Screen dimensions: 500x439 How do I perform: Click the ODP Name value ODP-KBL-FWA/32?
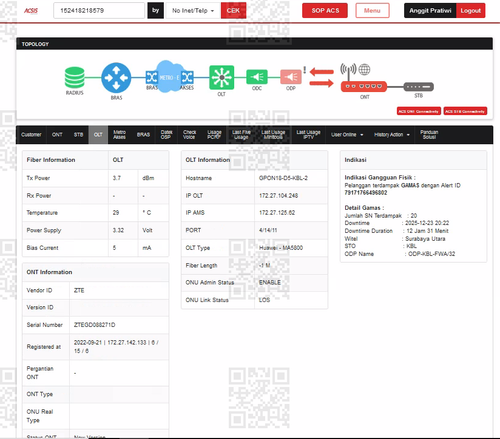click(432, 254)
